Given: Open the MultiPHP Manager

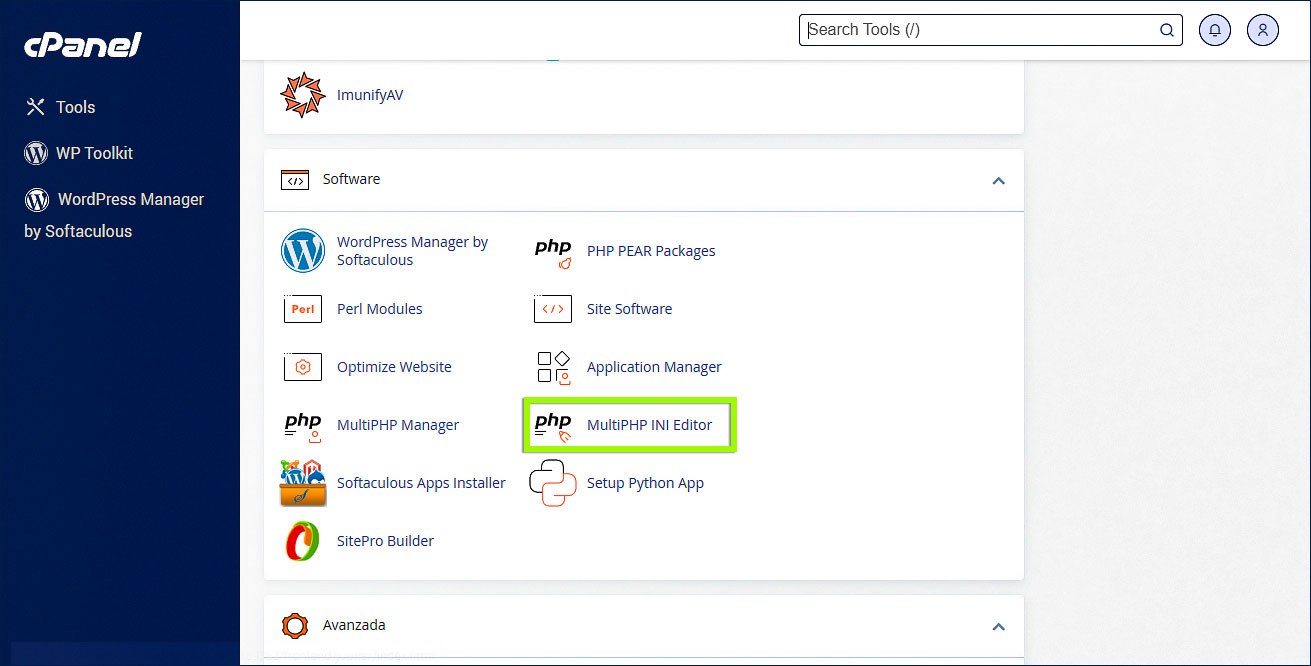Looking at the screenshot, I should point(397,424).
